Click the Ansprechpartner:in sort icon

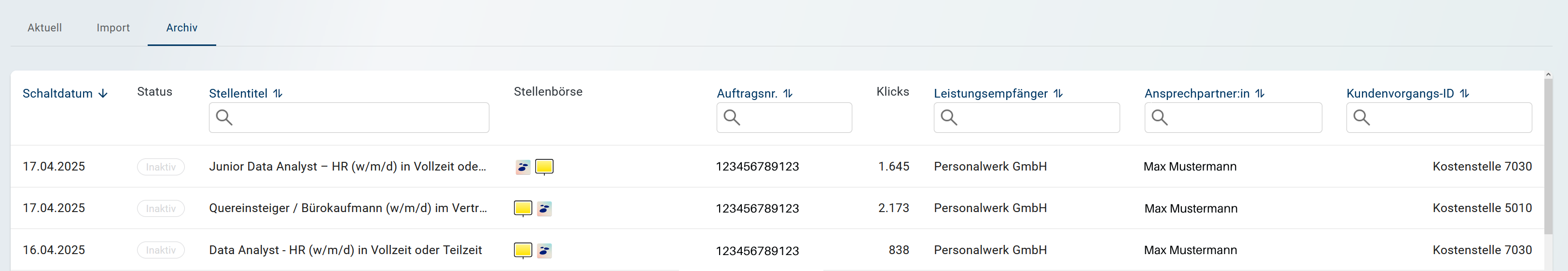pos(1260,94)
